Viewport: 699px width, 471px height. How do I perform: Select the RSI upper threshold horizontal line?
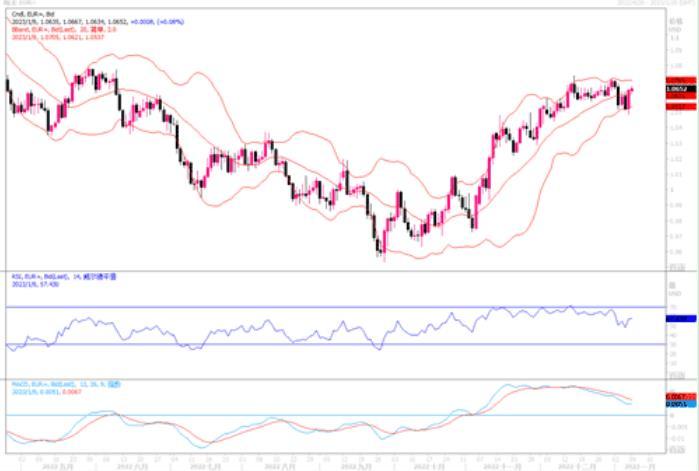click(300, 307)
